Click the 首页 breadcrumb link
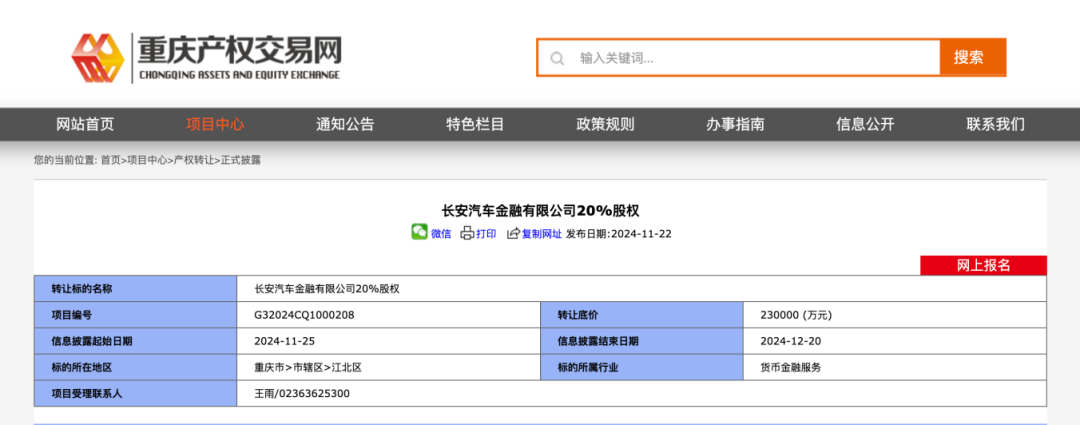This screenshot has width=1080, height=425. pyautogui.click(x=110, y=160)
